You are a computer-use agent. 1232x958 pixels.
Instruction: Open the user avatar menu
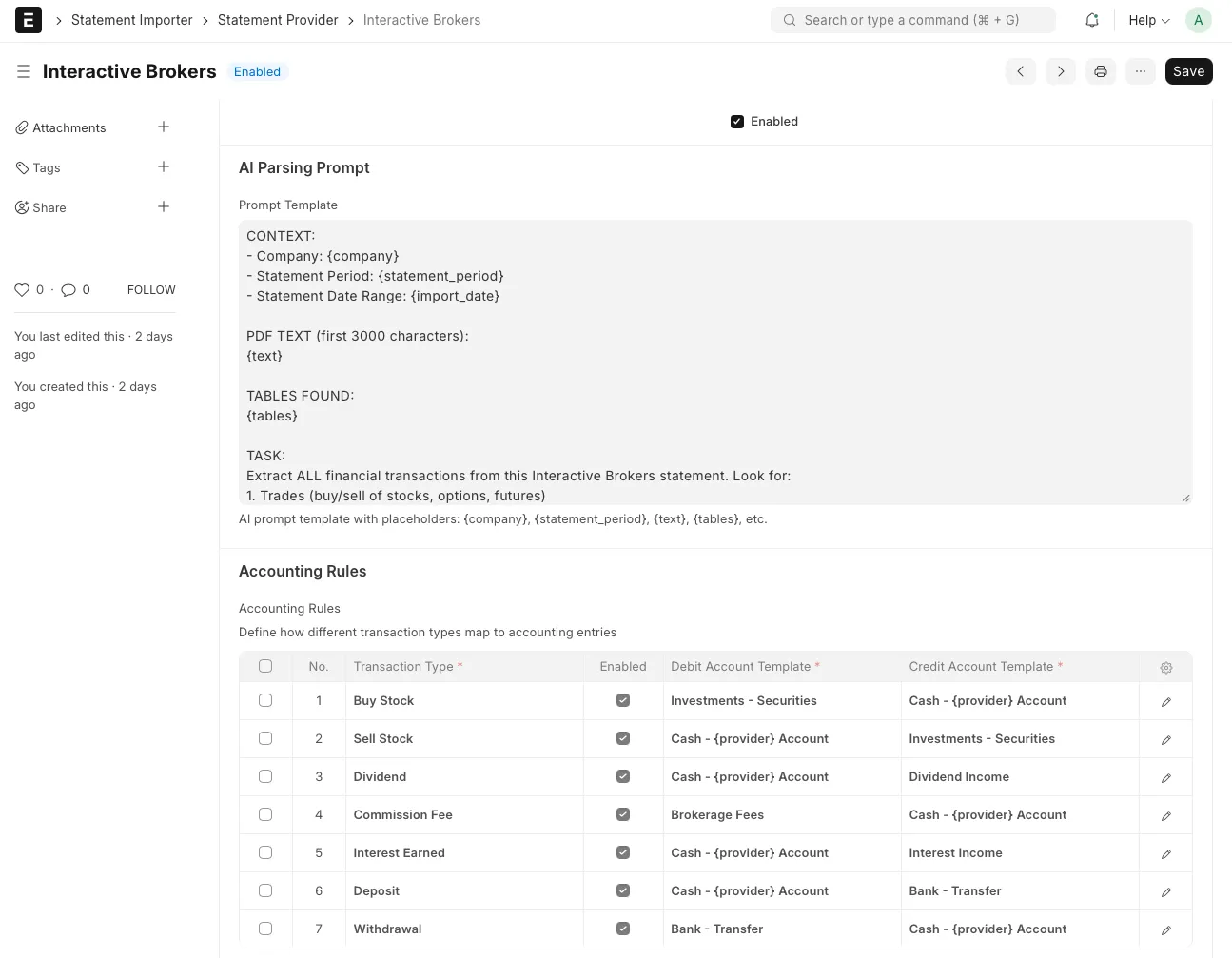1198,20
